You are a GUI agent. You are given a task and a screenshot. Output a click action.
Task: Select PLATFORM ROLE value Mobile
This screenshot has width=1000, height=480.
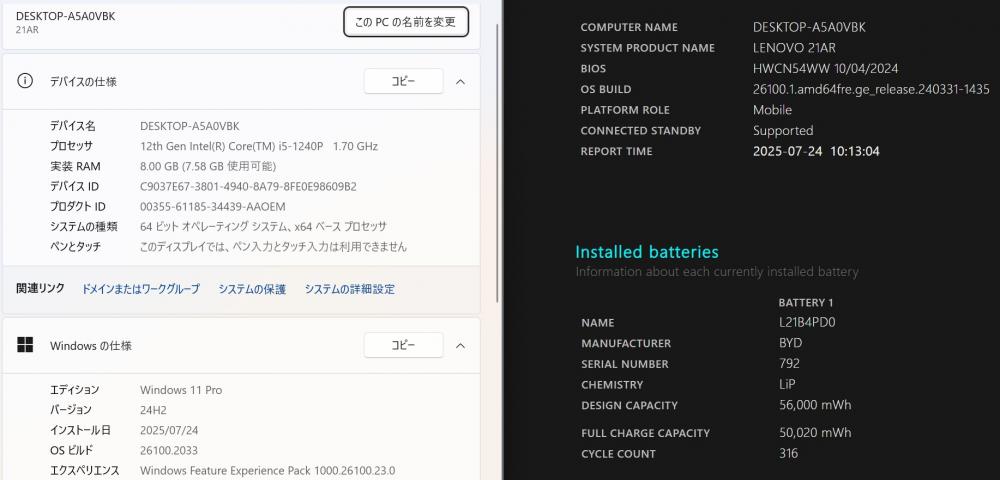(772, 110)
